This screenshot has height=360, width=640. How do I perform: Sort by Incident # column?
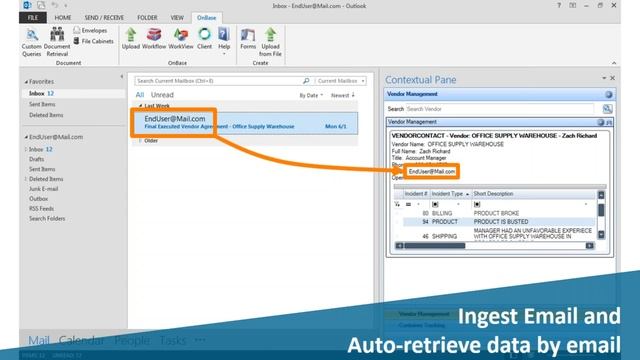[416, 194]
